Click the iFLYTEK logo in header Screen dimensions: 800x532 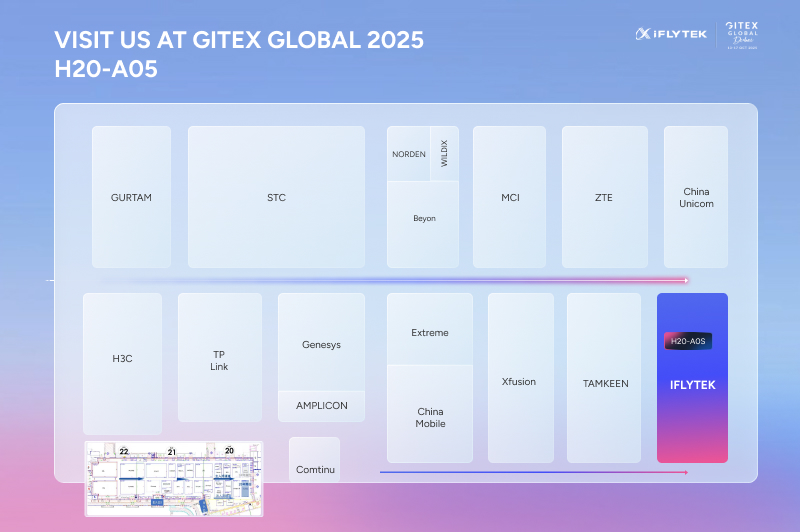[x=671, y=34]
